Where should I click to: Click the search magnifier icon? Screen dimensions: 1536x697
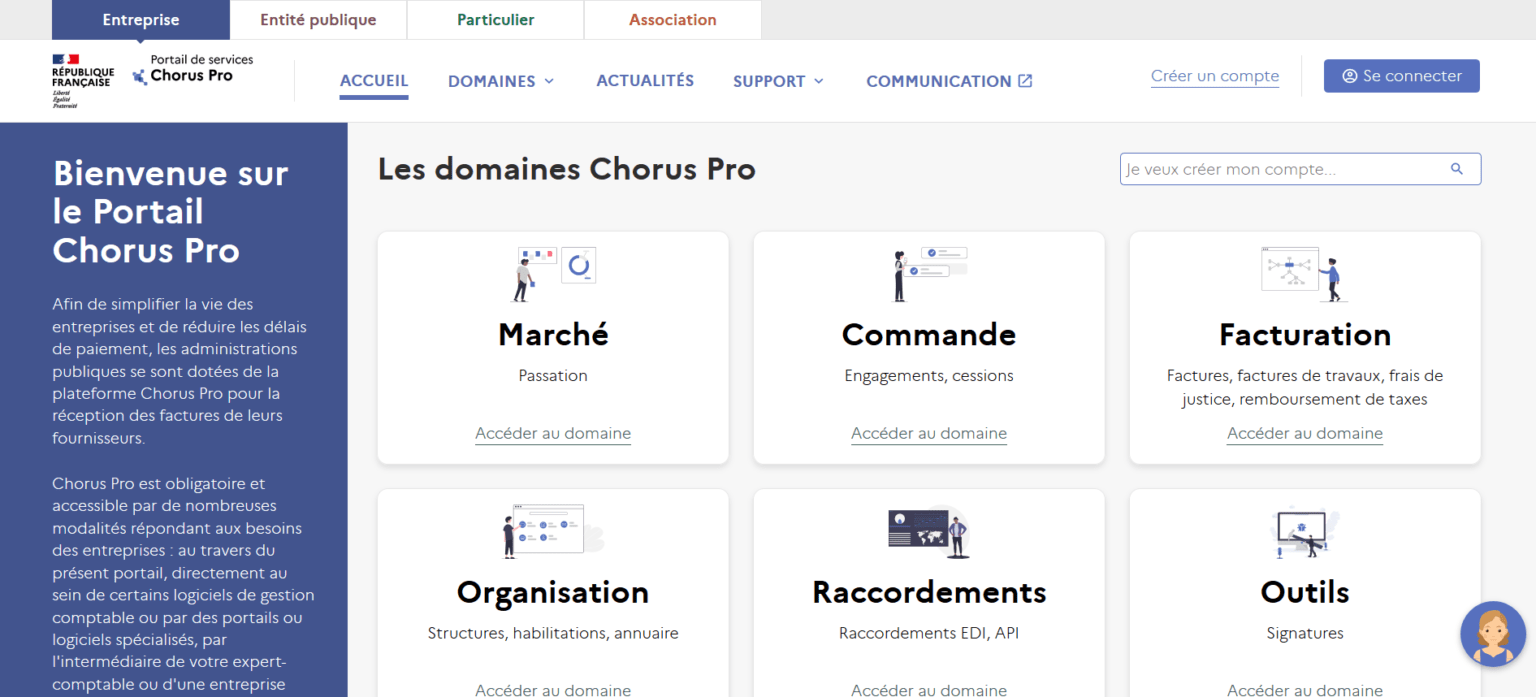tap(1457, 169)
